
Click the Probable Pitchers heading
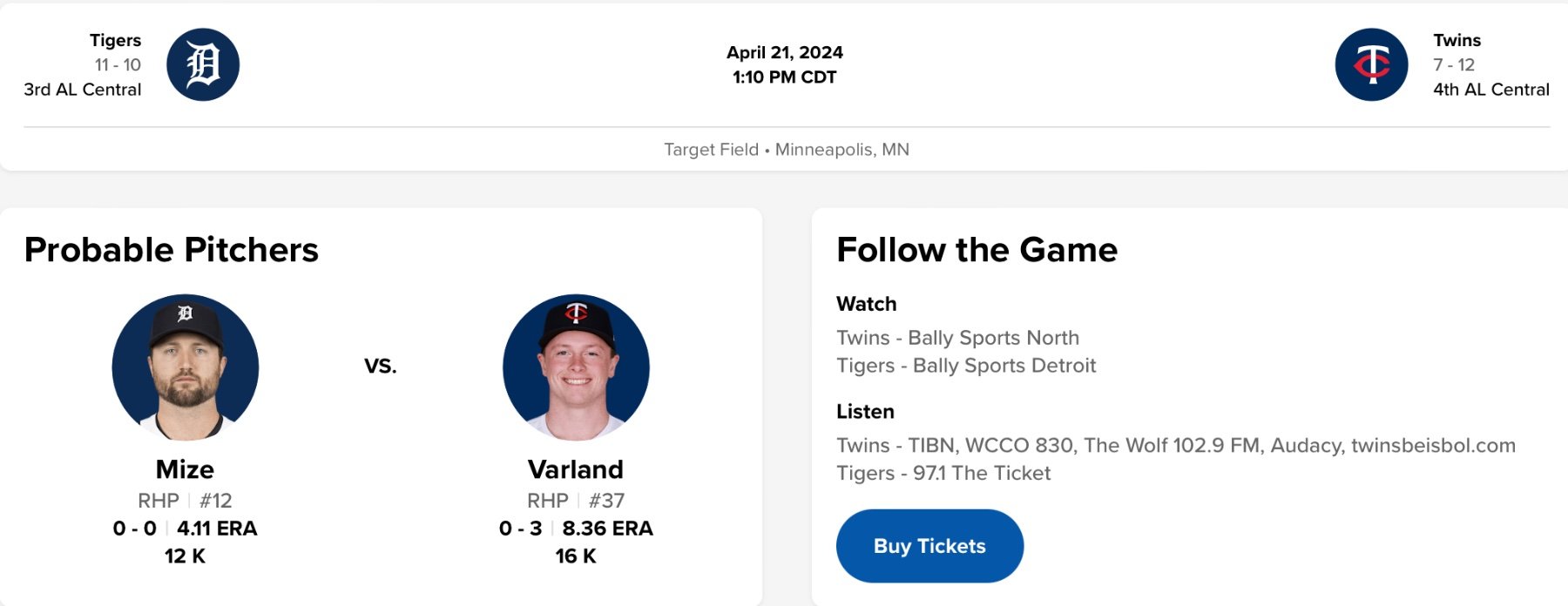(x=172, y=250)
